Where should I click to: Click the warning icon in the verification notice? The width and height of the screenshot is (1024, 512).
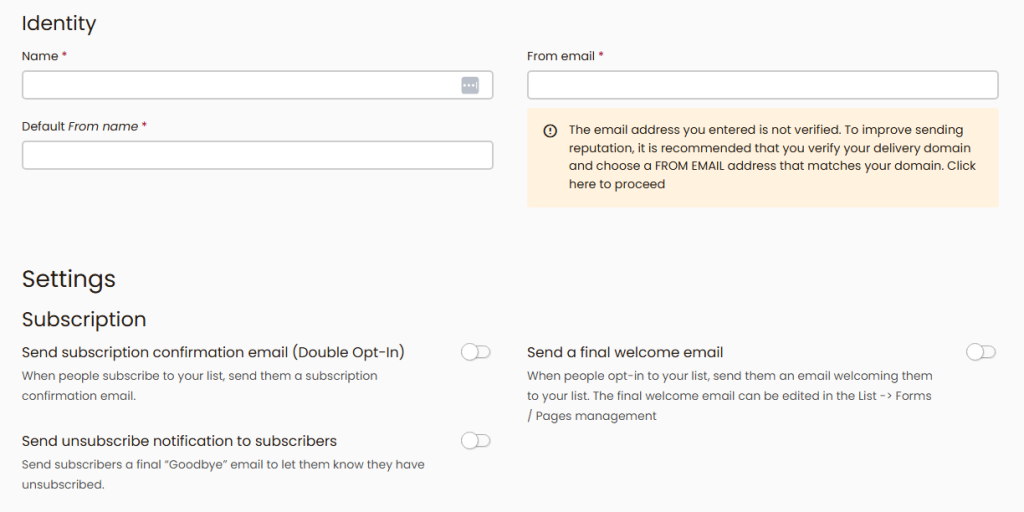click(550, 131)
